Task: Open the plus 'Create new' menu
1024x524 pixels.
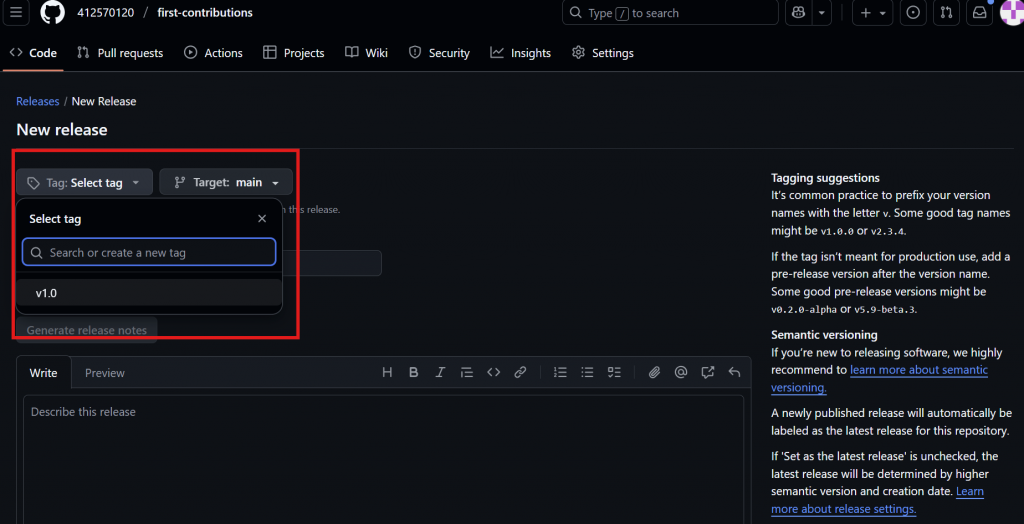Action: click(872, 12)
